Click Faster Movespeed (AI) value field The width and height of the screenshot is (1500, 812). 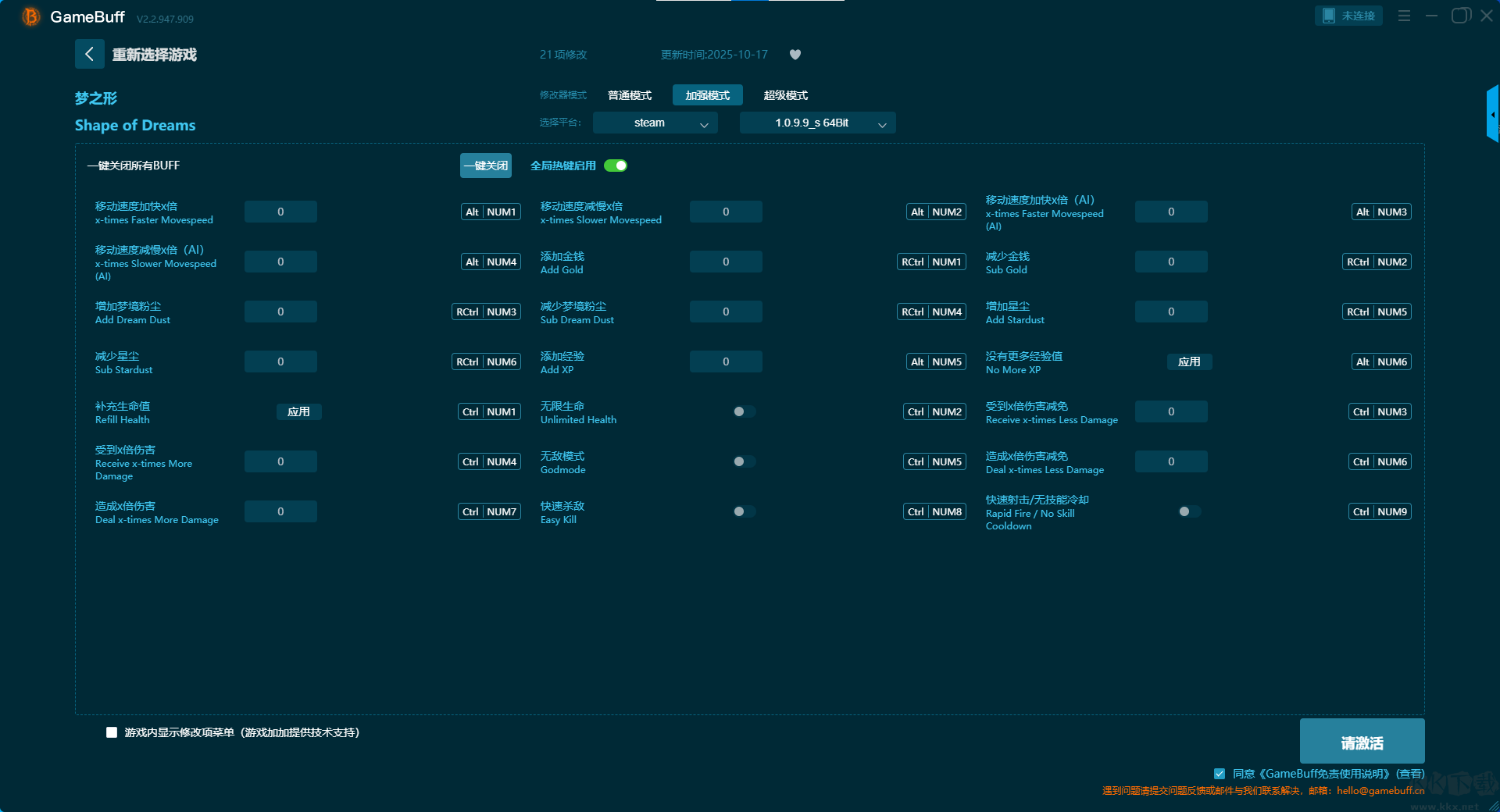[1171, 212]
